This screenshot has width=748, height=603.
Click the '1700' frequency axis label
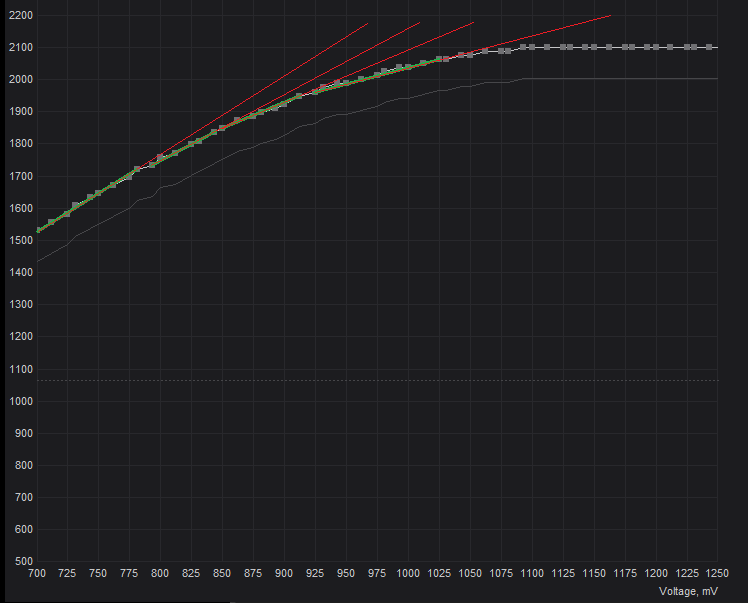click(x=21, y=177)
